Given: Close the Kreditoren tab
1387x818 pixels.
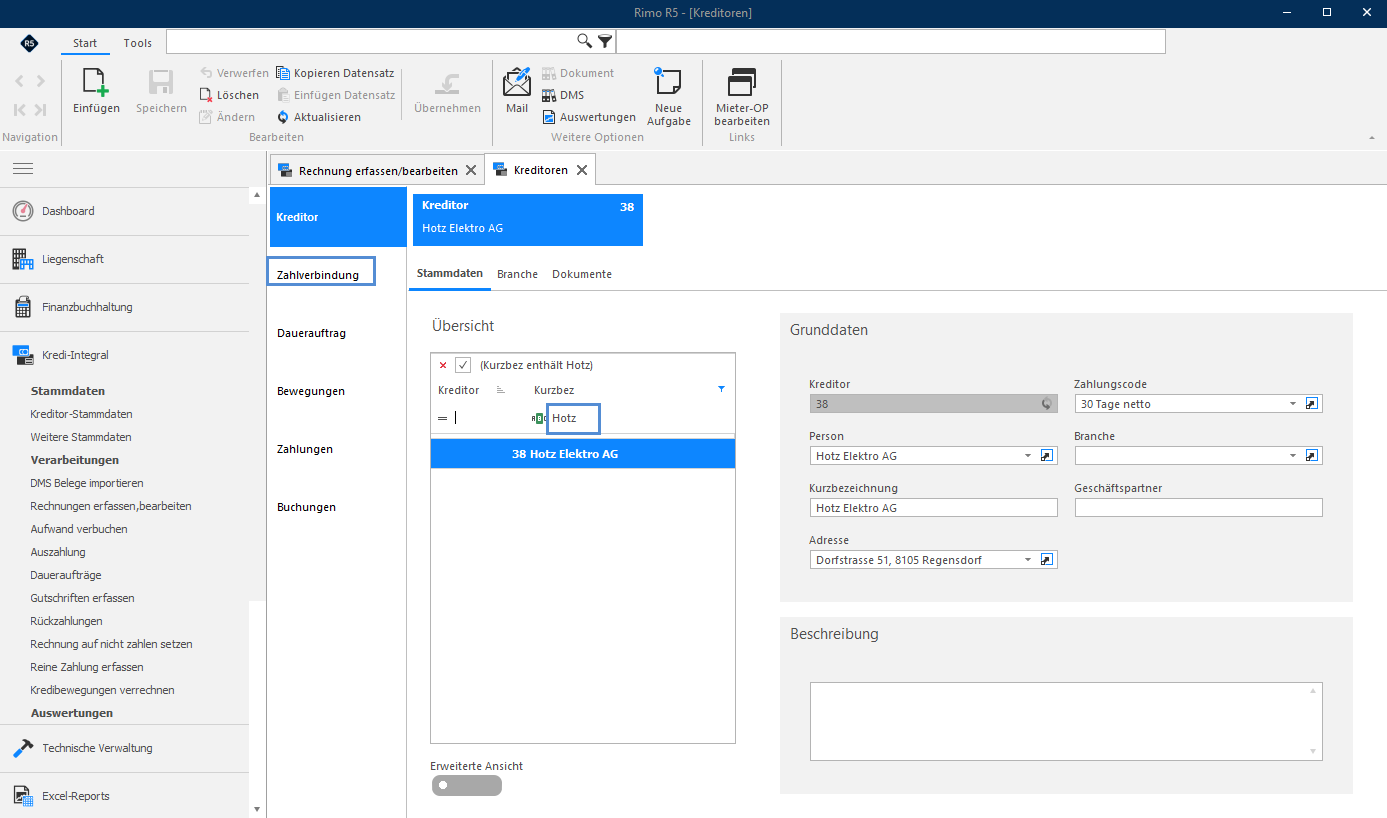Looking at the screenshot, I should [583, 170].
